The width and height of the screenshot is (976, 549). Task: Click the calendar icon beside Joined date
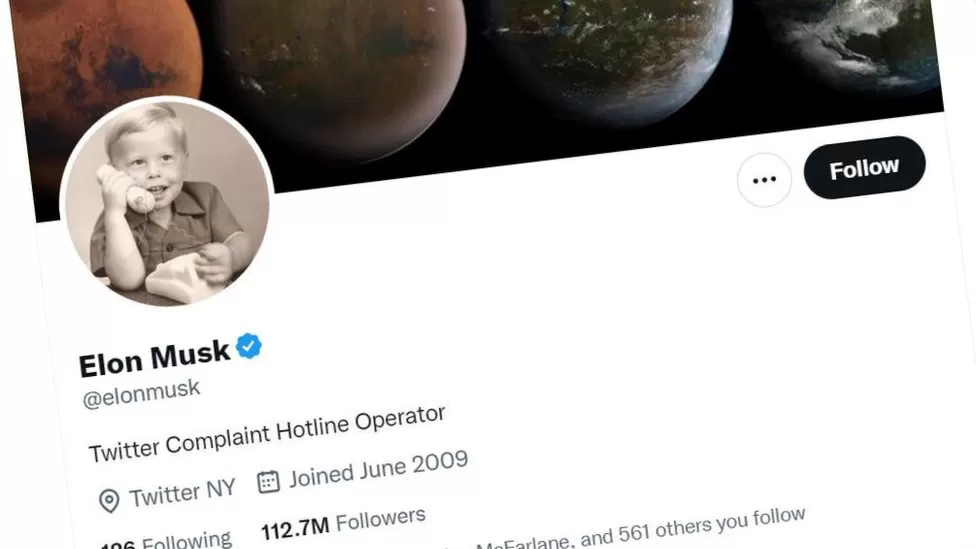268,482
